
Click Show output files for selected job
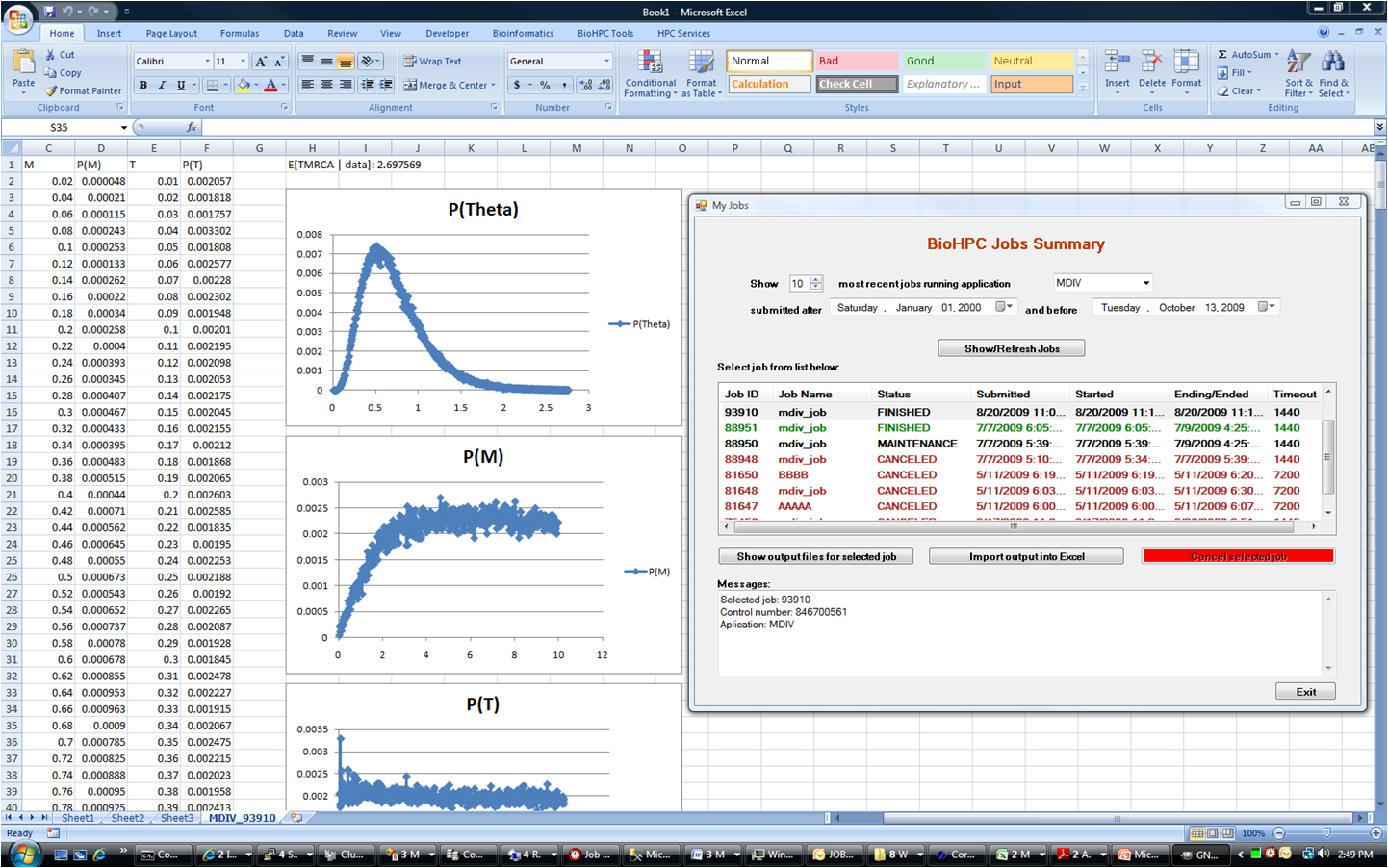point(816,556)
